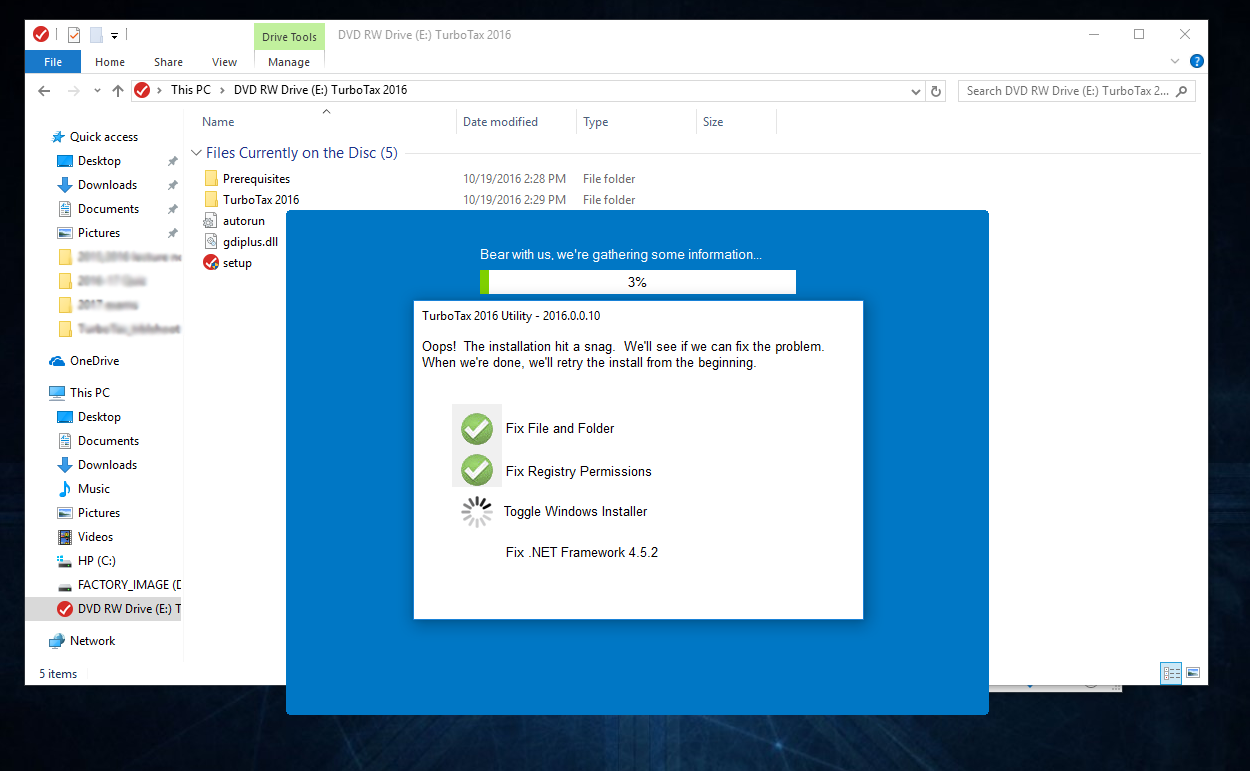This screenshot has height=771, width=1250.
Task: Open Documents under This PC
Action: tap(108, 441)
